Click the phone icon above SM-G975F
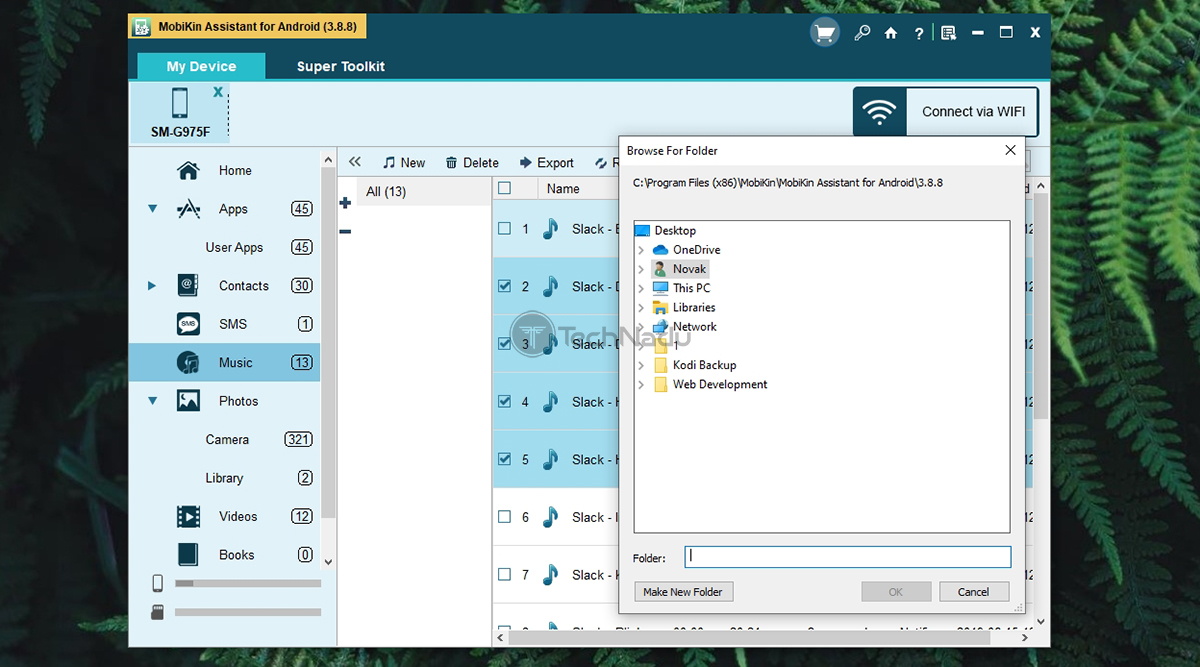 [x=180, y=102]
